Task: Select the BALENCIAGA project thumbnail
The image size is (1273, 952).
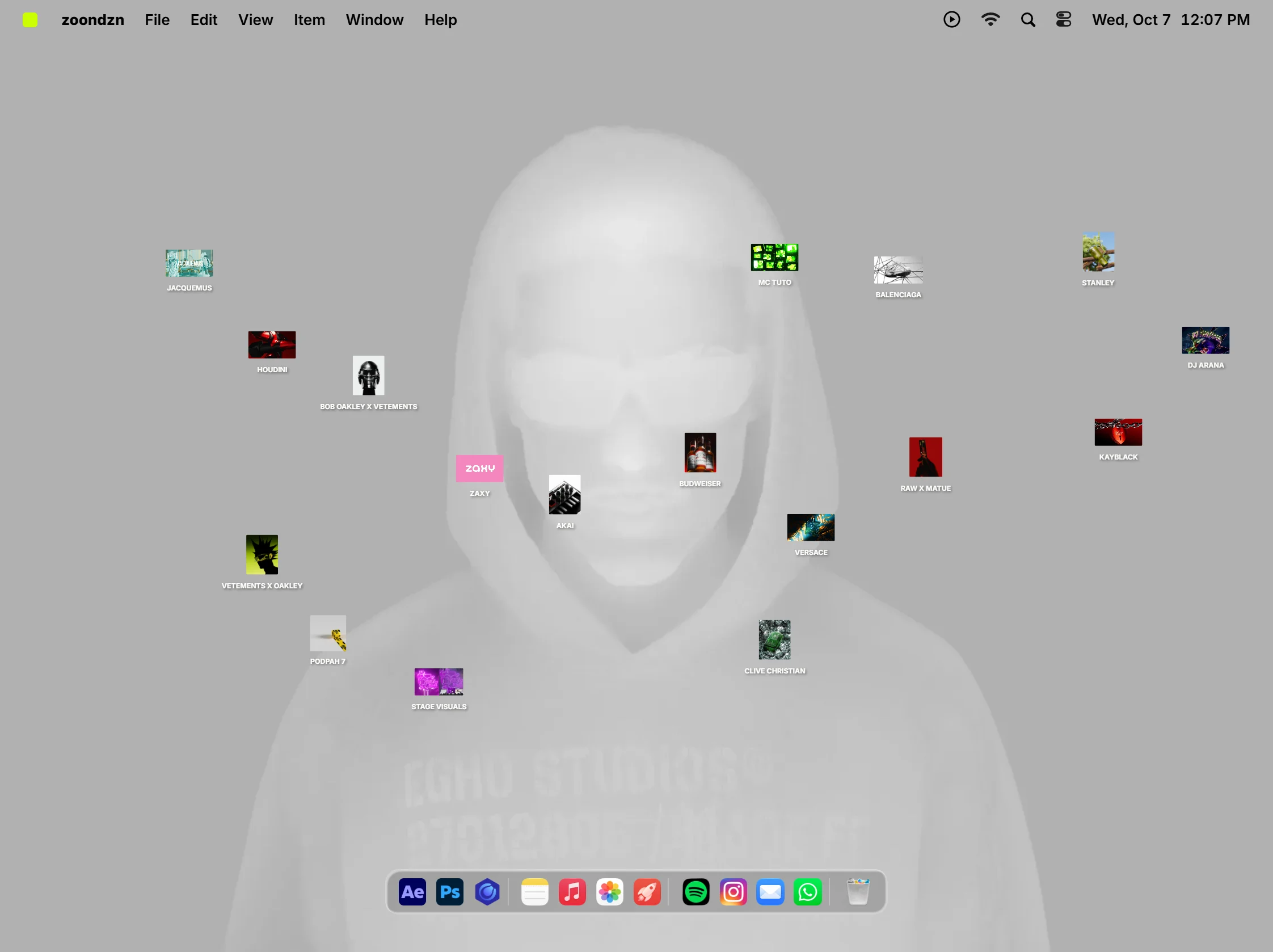Action: [899, 270]
